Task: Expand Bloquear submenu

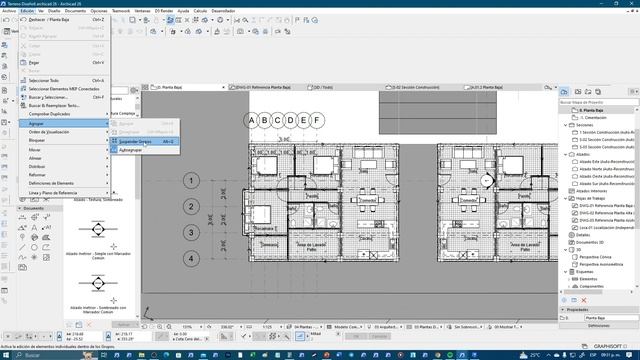Action: (x=64, y=140)
